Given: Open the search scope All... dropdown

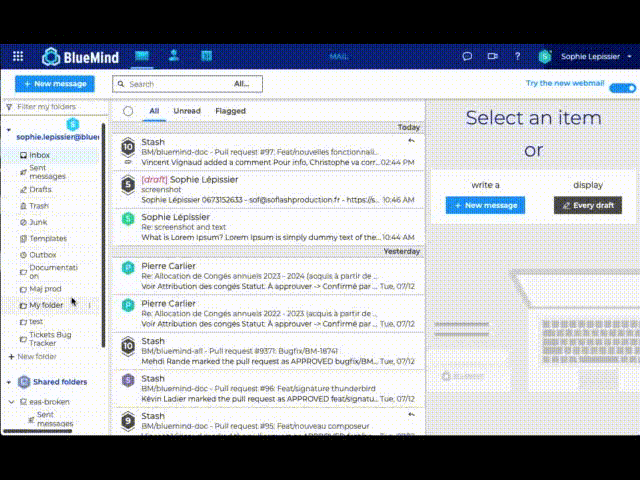Looking at the screenshot, I should [x=242, y=84].
